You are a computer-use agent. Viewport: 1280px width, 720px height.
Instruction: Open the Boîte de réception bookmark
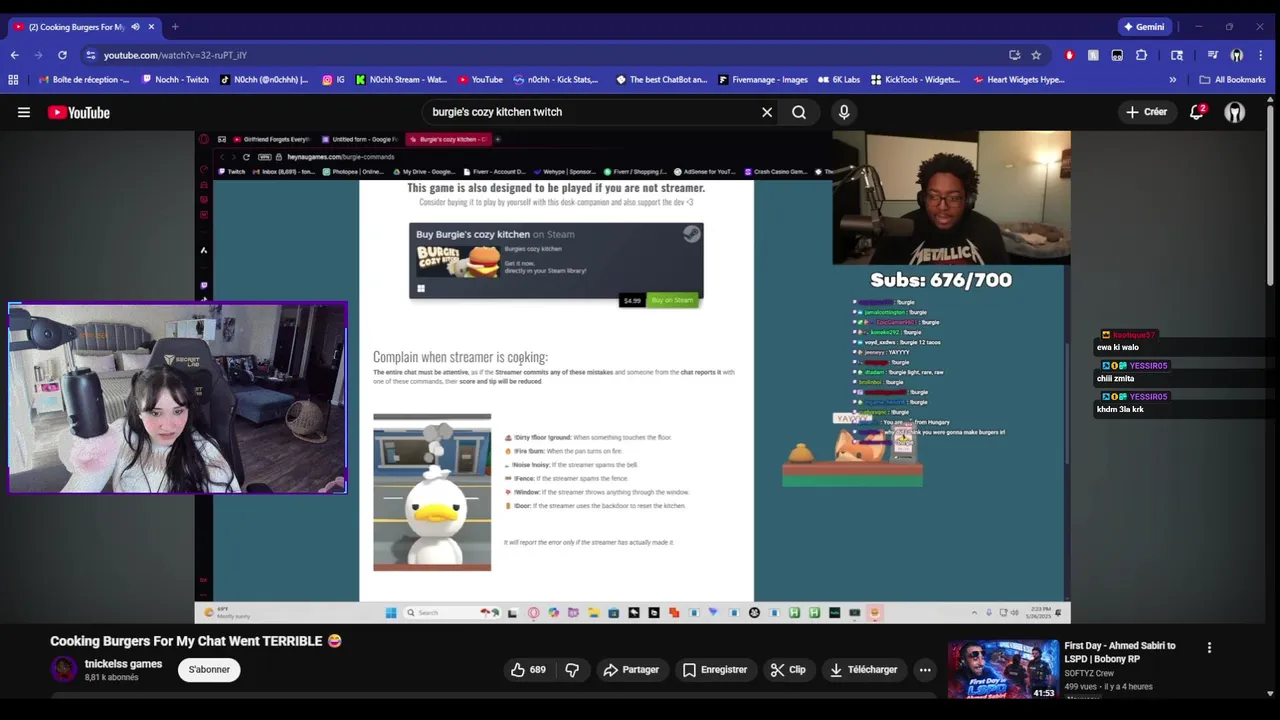click(84, 80)
